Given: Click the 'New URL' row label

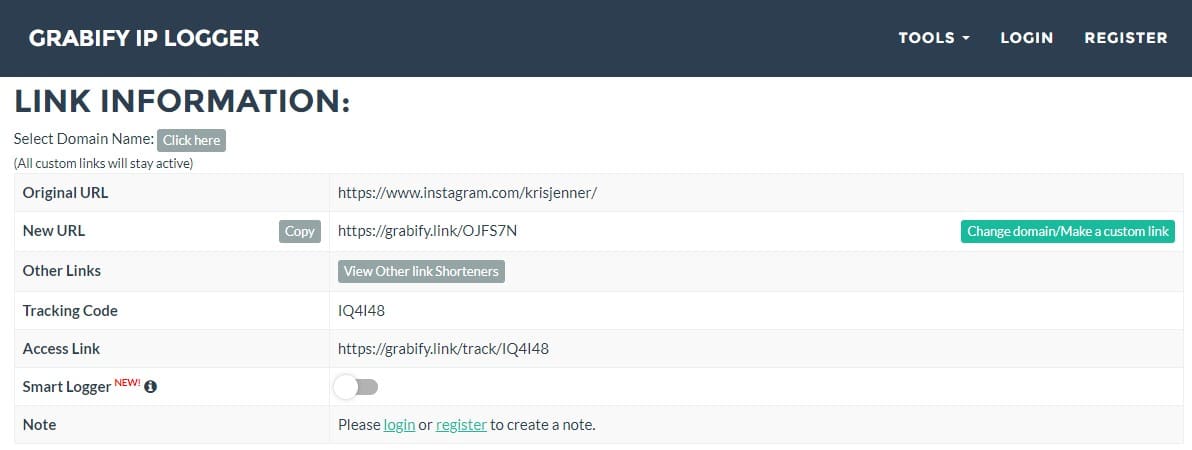Looking at the screenshot, I should [x=54, y=231].
